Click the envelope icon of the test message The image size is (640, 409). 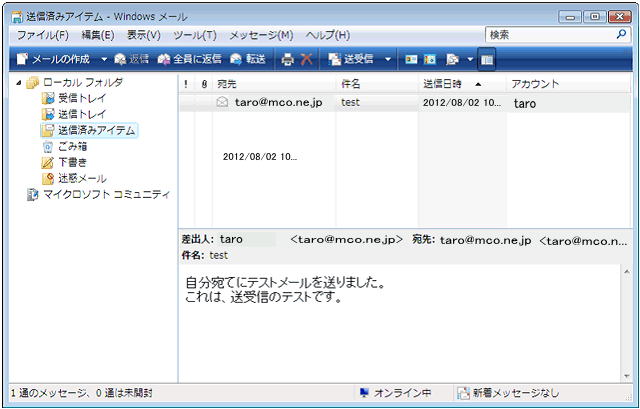(222, 102)
